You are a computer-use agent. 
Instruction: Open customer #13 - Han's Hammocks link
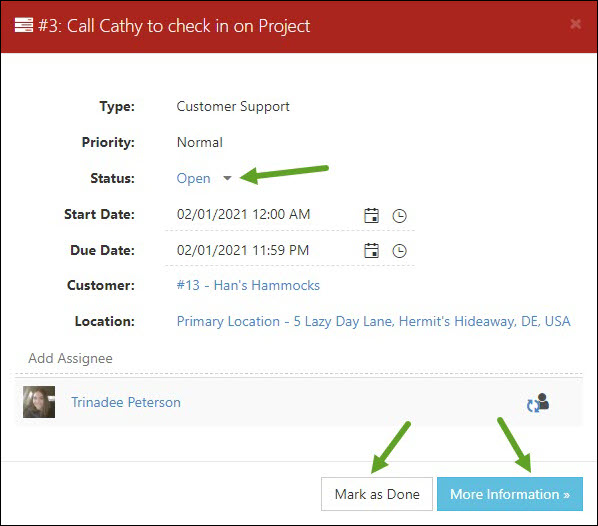pos(248,285)
